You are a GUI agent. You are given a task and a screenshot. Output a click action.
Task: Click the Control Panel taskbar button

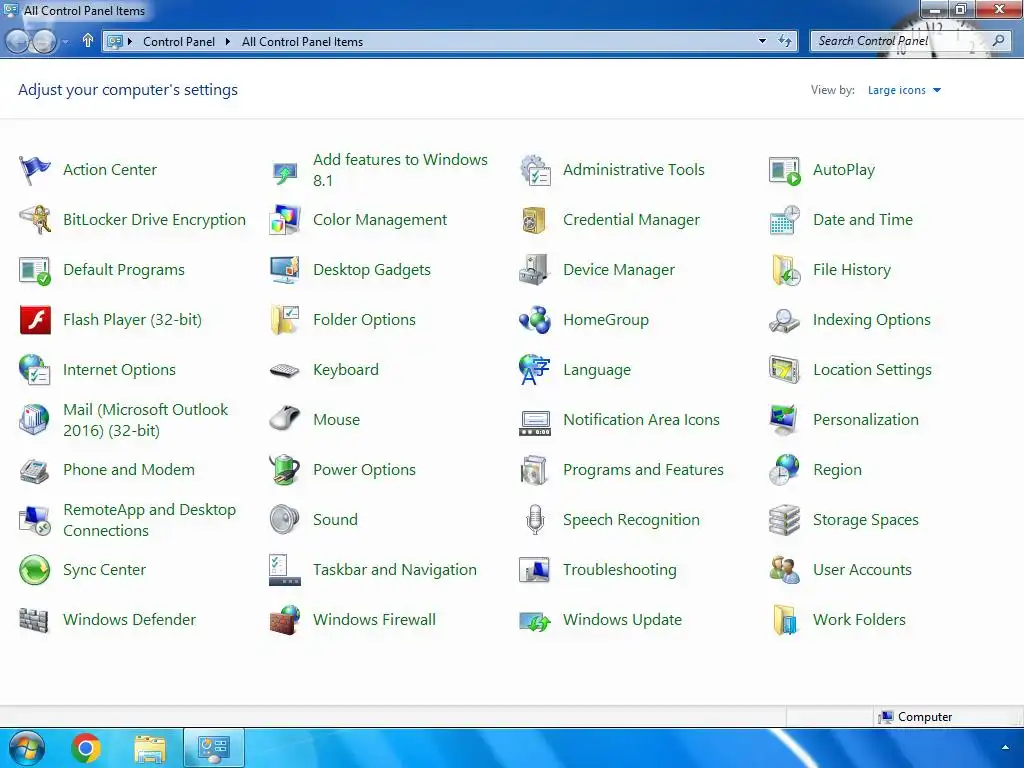coord(214,748)
